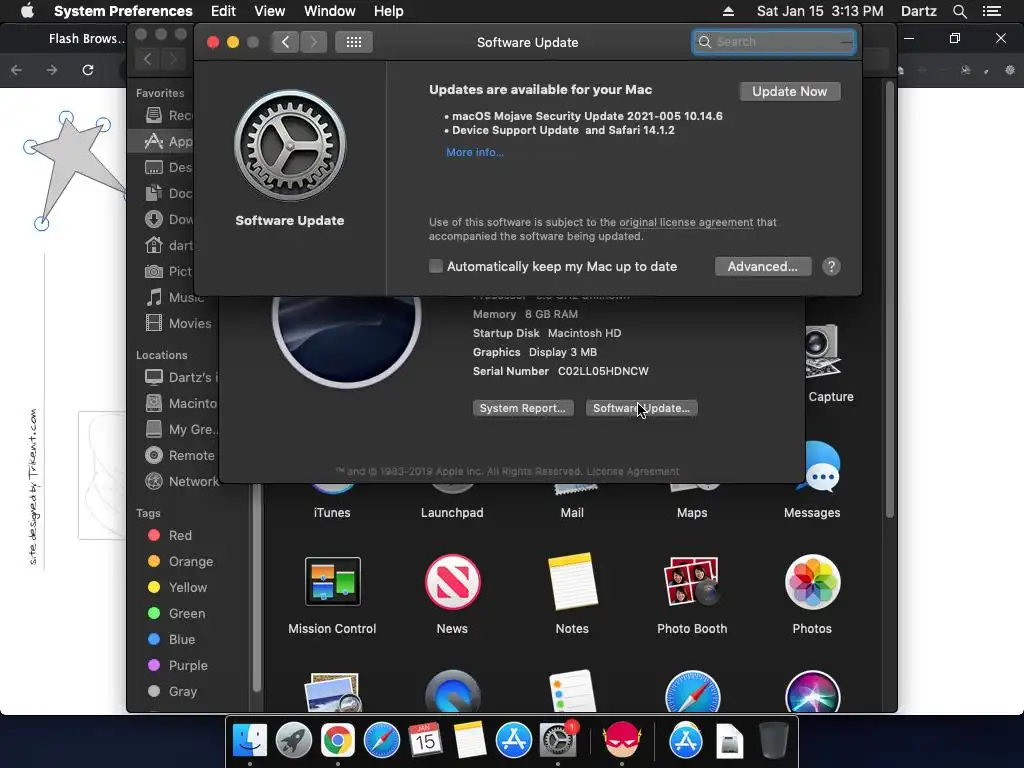Open Advanced... update options
1024x768 pixels.
click(763, 266)
